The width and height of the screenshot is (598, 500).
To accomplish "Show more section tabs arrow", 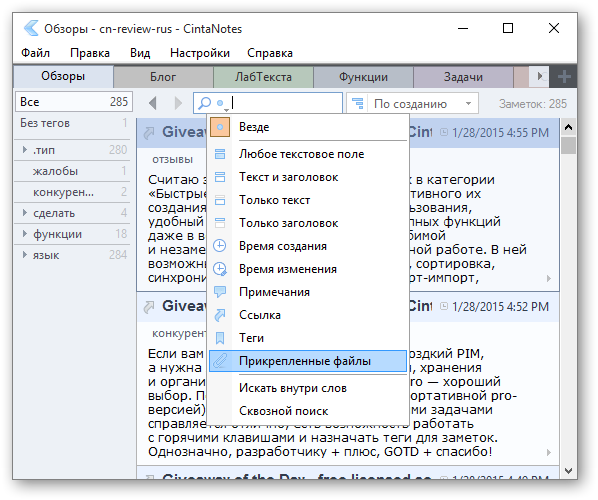I will (540, 76).
